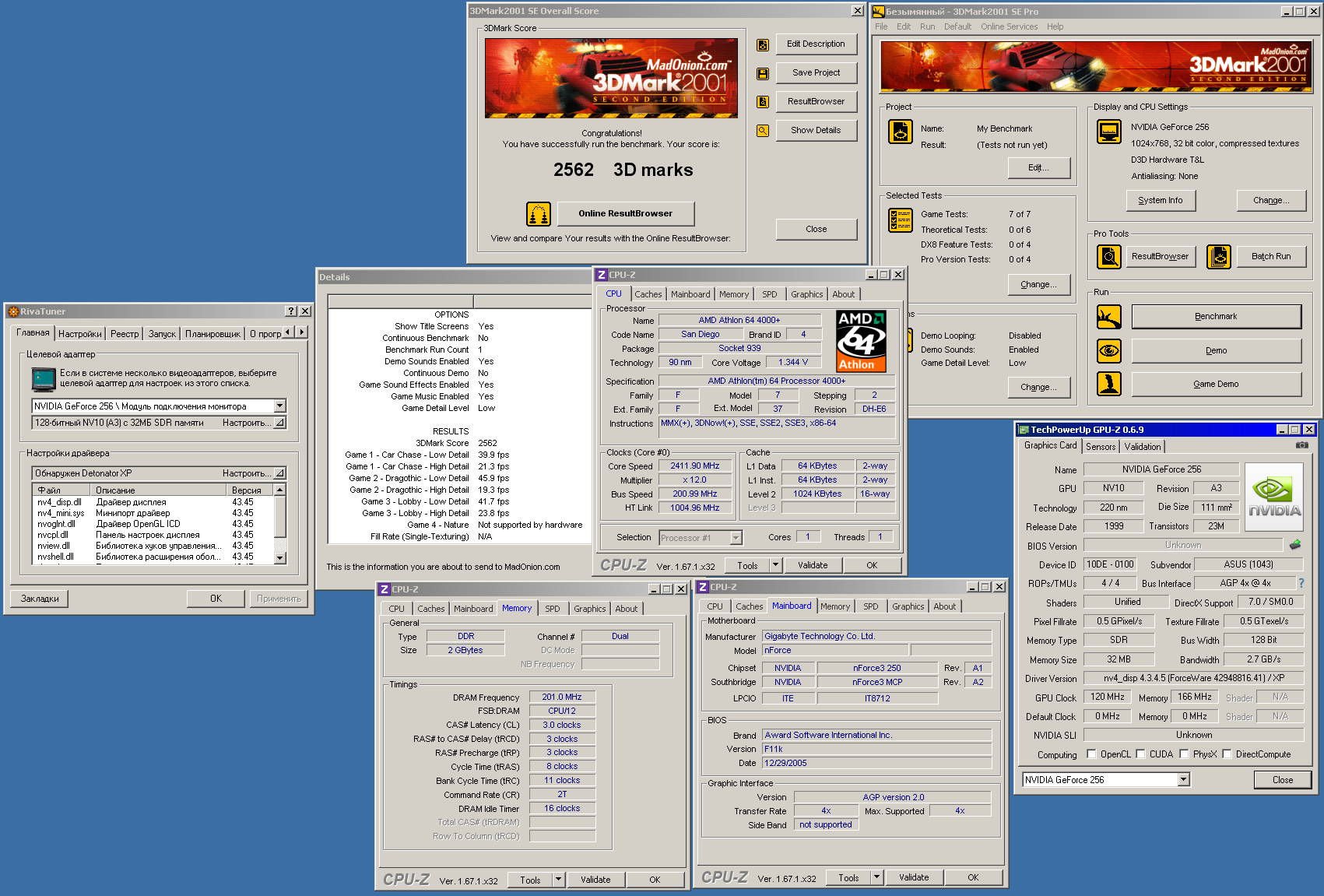Open the Настройки tab in RivaTuner
This screenshot has width=1324, height=896.
(80, 334)
